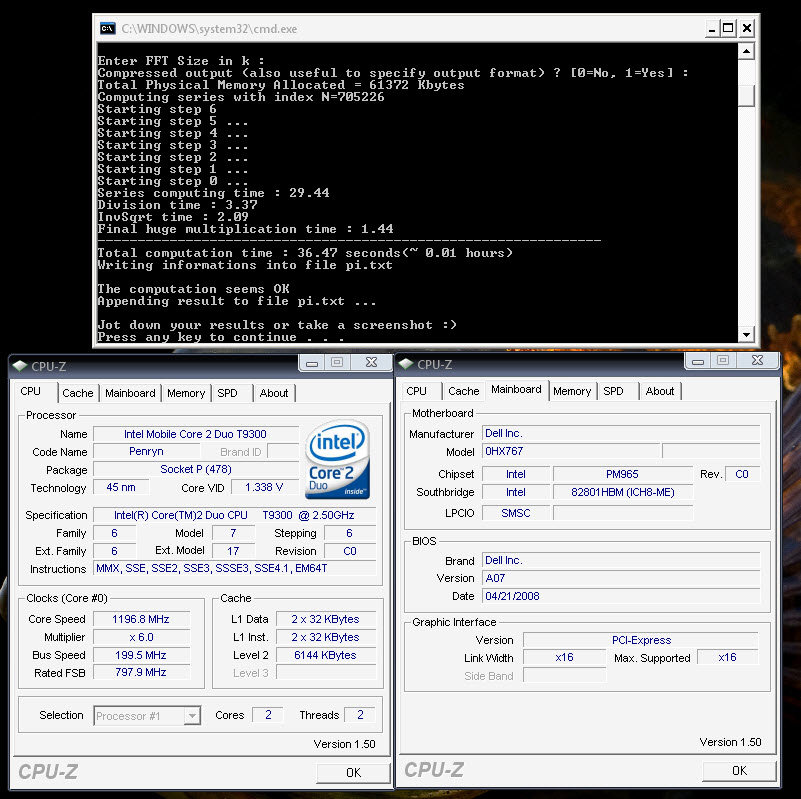The height and width of the screenshot is (799, 801).
Task: Switch to Memory tab in right CPU-Z window
Action: tap(572, 391)
